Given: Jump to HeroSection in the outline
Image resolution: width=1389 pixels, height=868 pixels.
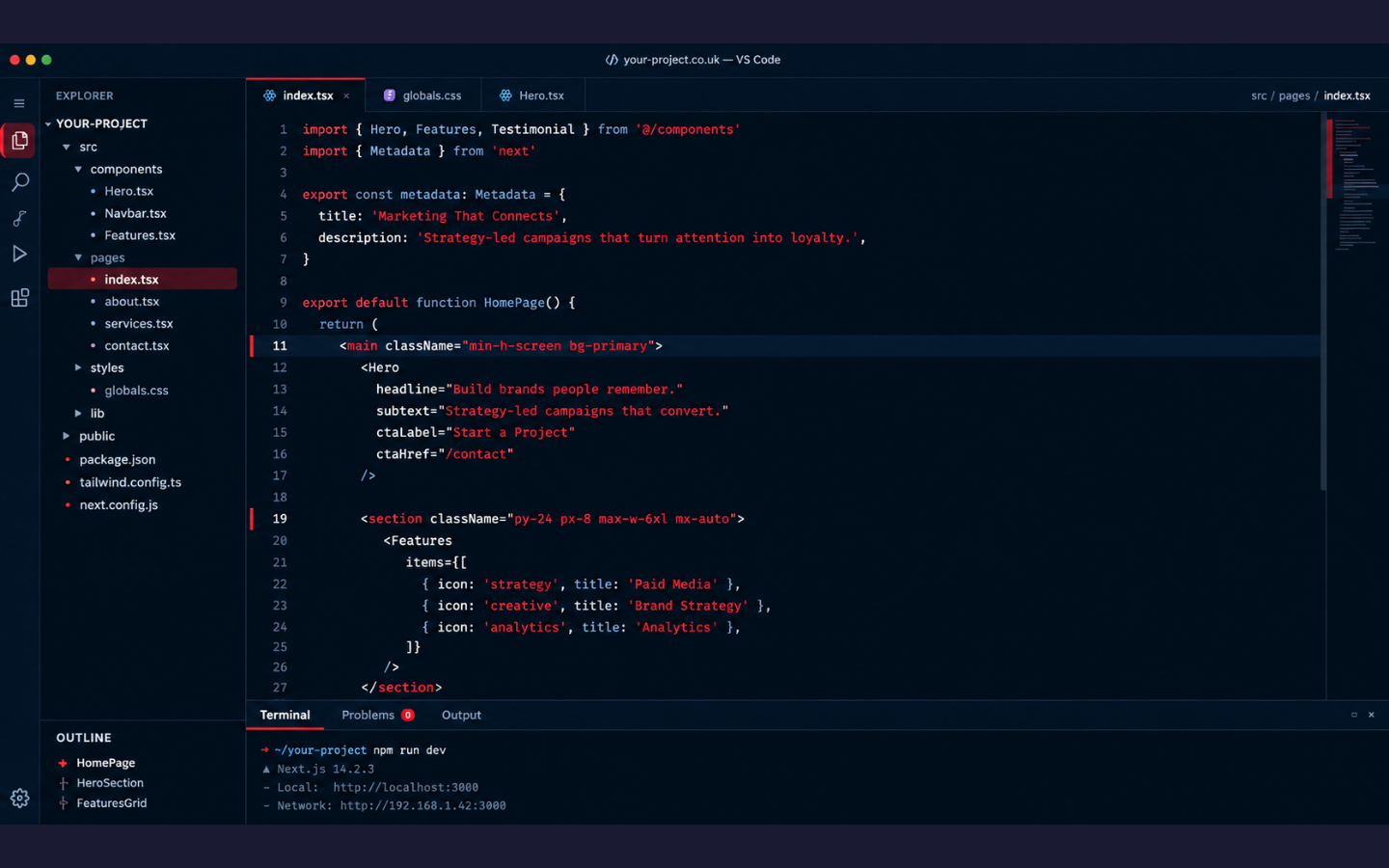Looking at the screenshot, I should [x=110, y=783].
